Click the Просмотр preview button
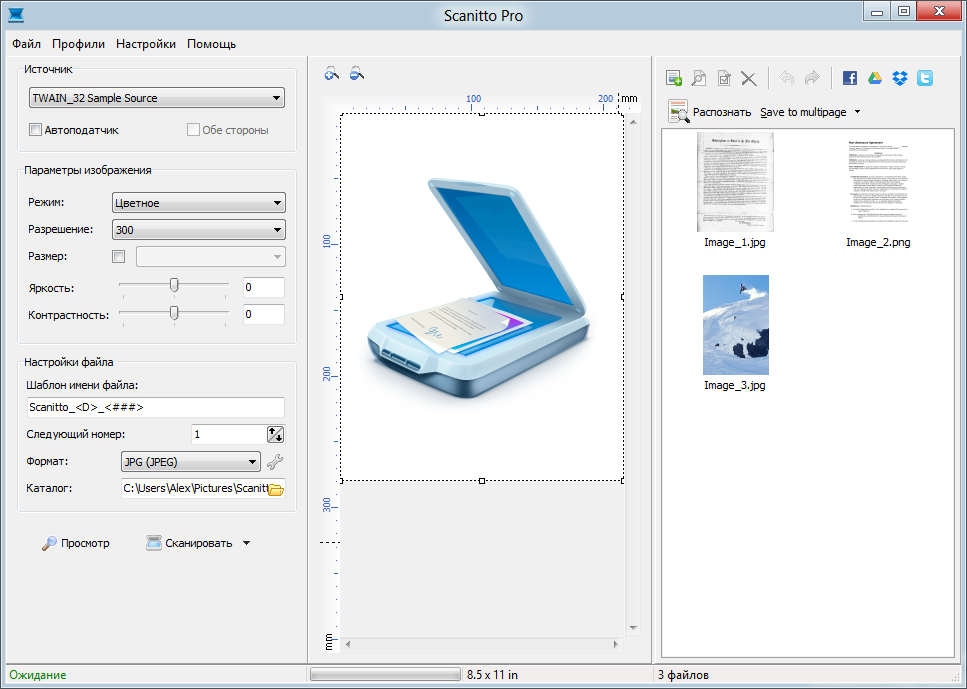Viewport: 967px width, 689px height. click(x=76, y=543)
